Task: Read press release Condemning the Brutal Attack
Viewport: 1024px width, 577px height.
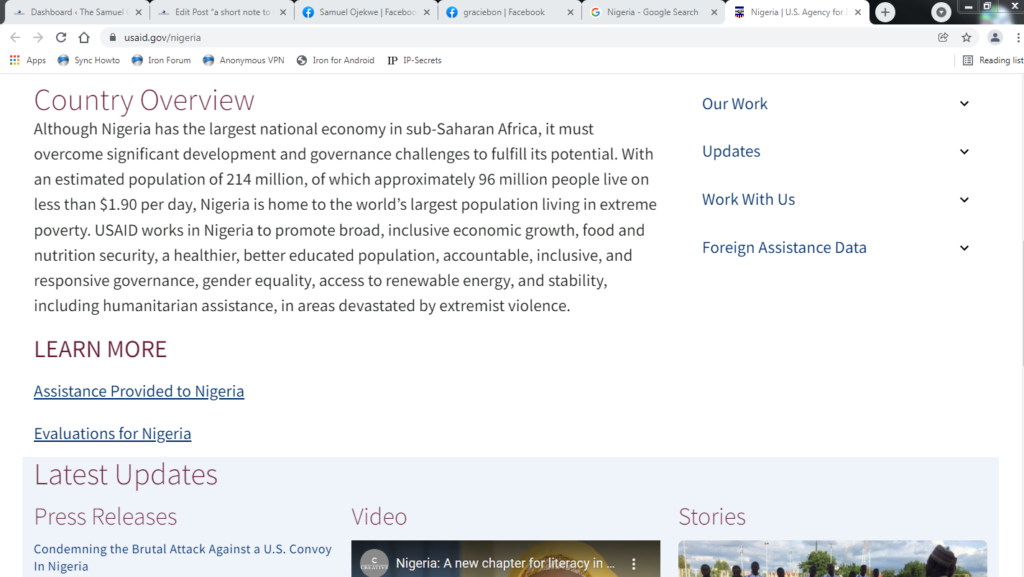Action: [x=183, y=557]
